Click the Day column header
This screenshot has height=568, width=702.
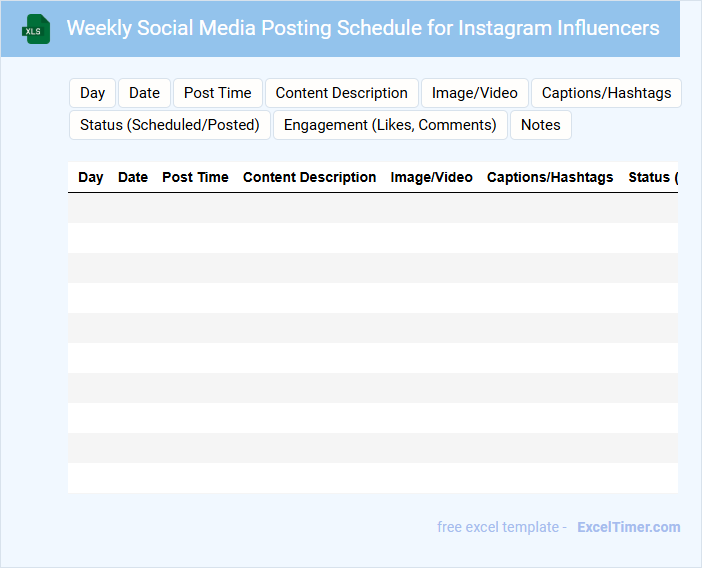[91, 177]
